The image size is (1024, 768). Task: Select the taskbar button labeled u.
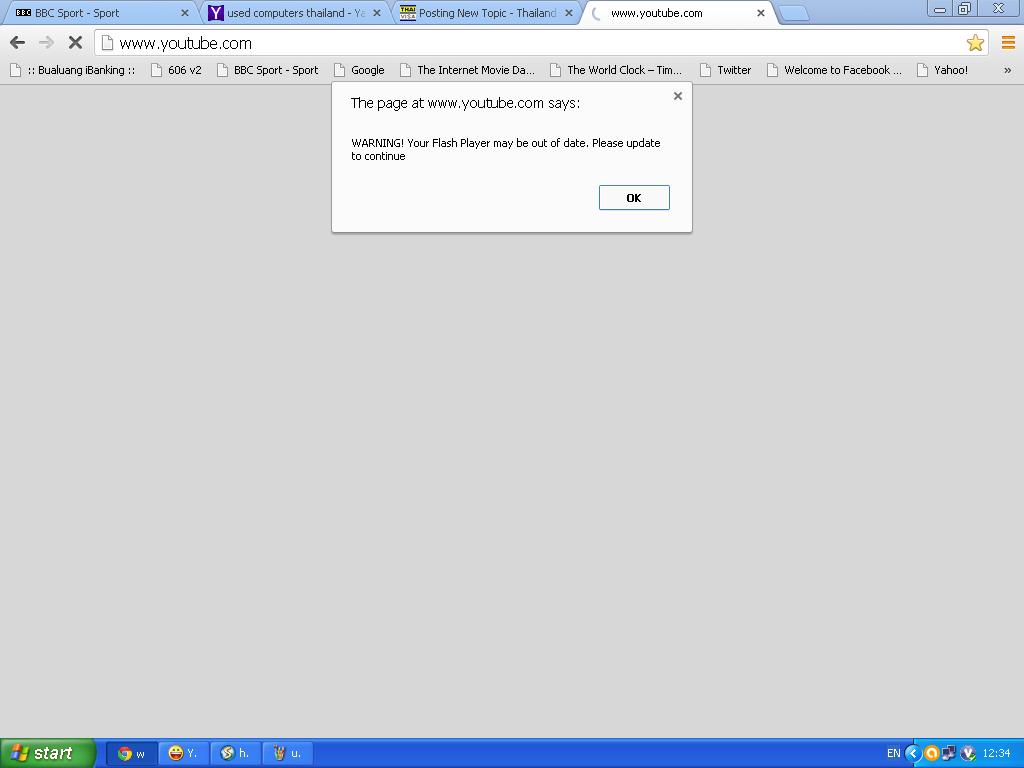tap(287, 753)
